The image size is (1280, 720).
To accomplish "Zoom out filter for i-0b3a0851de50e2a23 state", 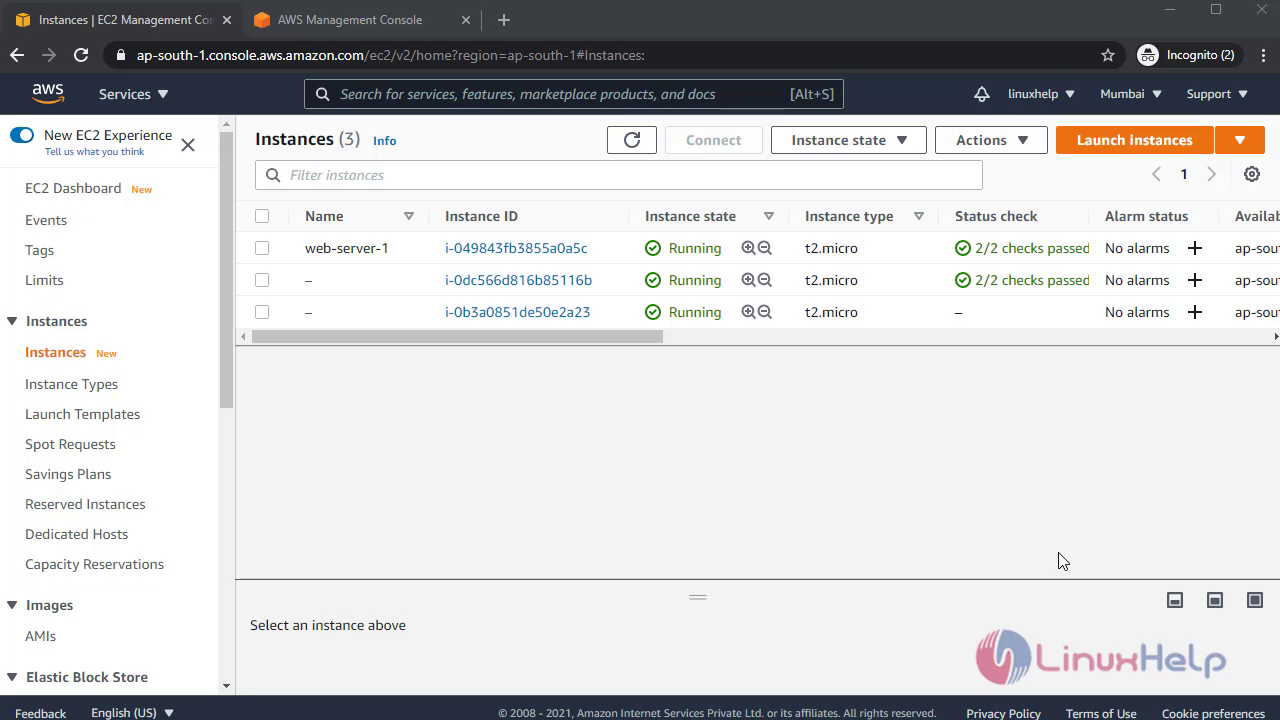I will (x=765, y=312).
